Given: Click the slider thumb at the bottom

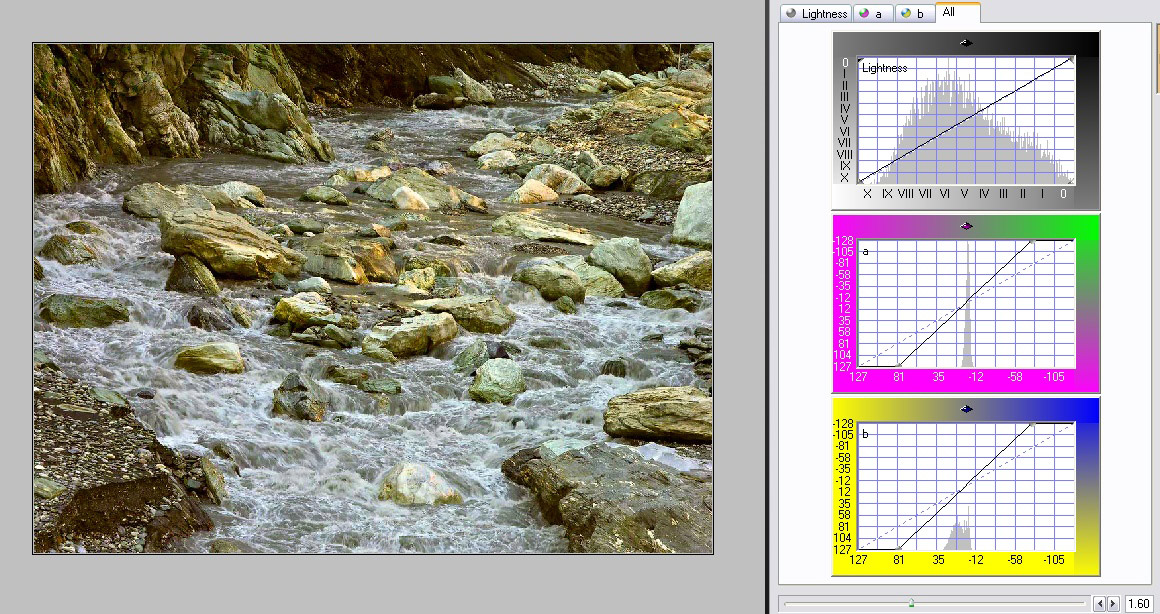Looking at the screenshot, I should [911, 603].
